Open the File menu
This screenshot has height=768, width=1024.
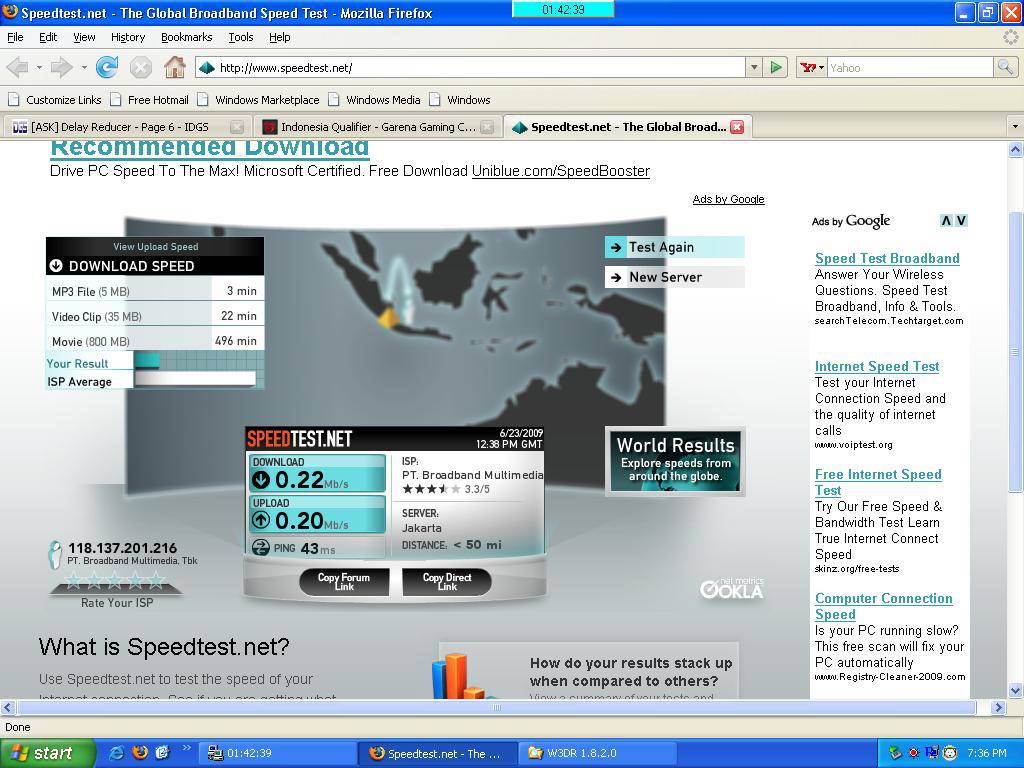[x=15, y=37]
